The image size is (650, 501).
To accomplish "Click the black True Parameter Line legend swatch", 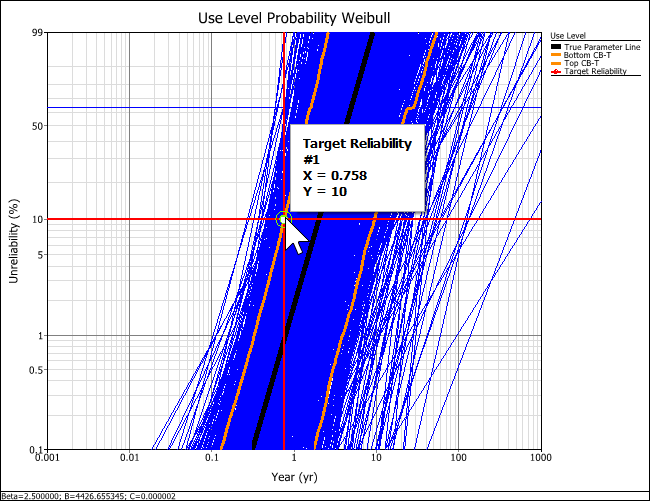I will pos(555,47).
